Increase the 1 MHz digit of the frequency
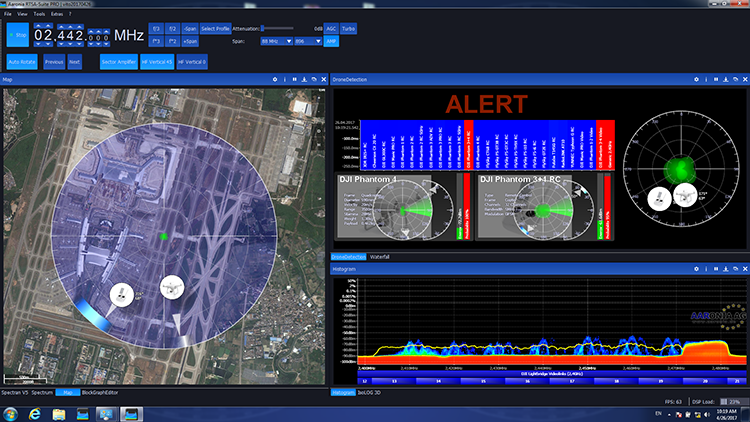The image size is (750, 422). (x=79, y=27)
